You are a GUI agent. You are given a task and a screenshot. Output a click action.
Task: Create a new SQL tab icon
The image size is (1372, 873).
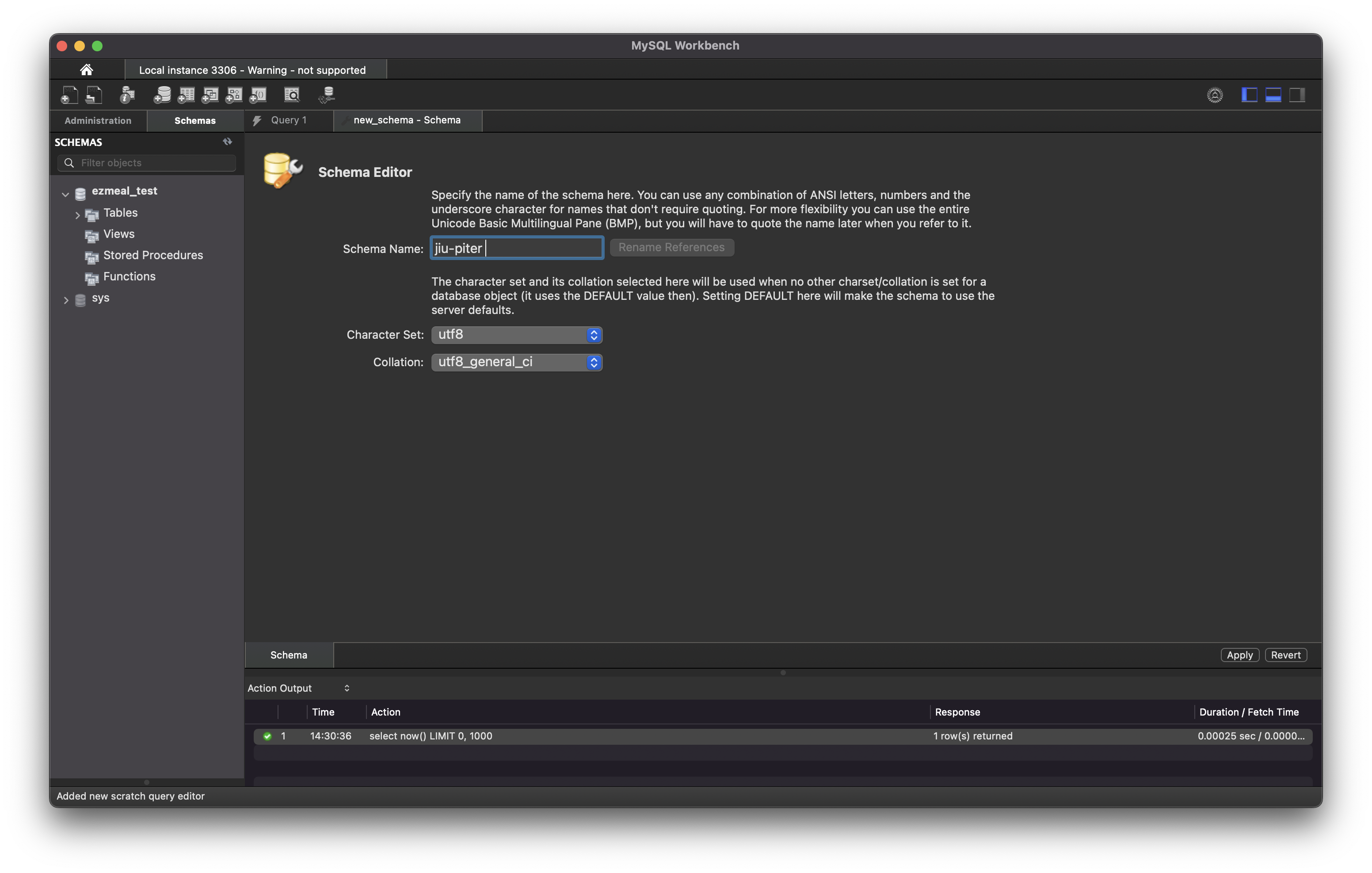pos(69,95)
